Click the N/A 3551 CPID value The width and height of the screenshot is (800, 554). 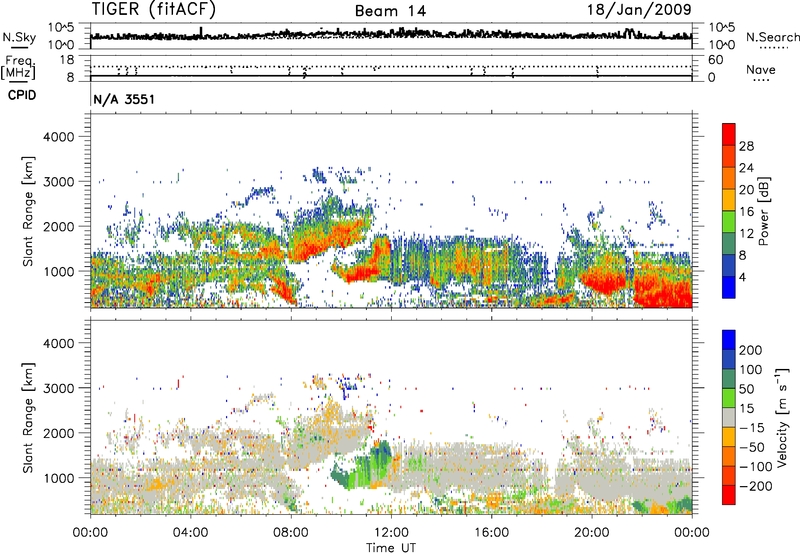124,99
